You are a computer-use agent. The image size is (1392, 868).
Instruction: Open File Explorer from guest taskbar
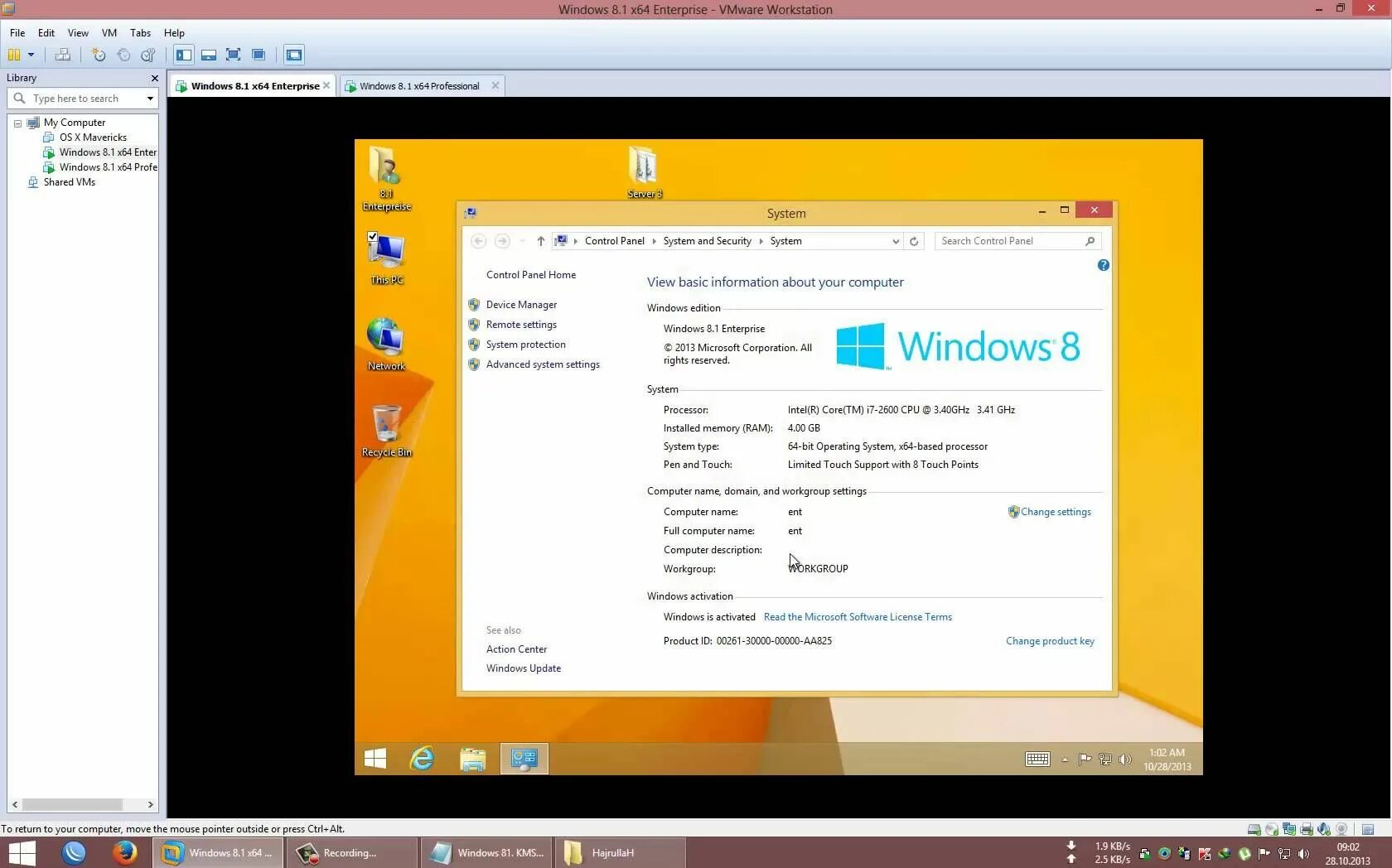click(472, 759)
